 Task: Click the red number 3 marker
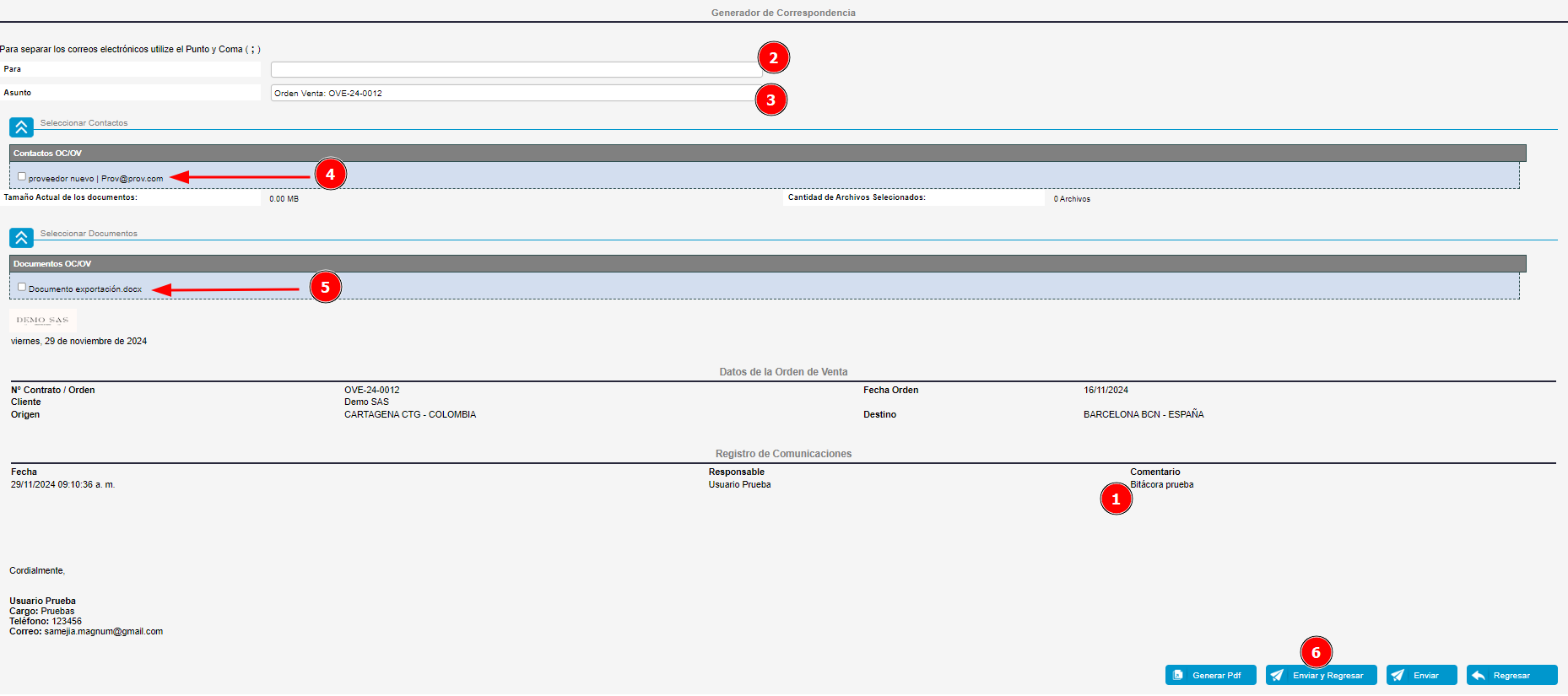click(x=770, y=100)
